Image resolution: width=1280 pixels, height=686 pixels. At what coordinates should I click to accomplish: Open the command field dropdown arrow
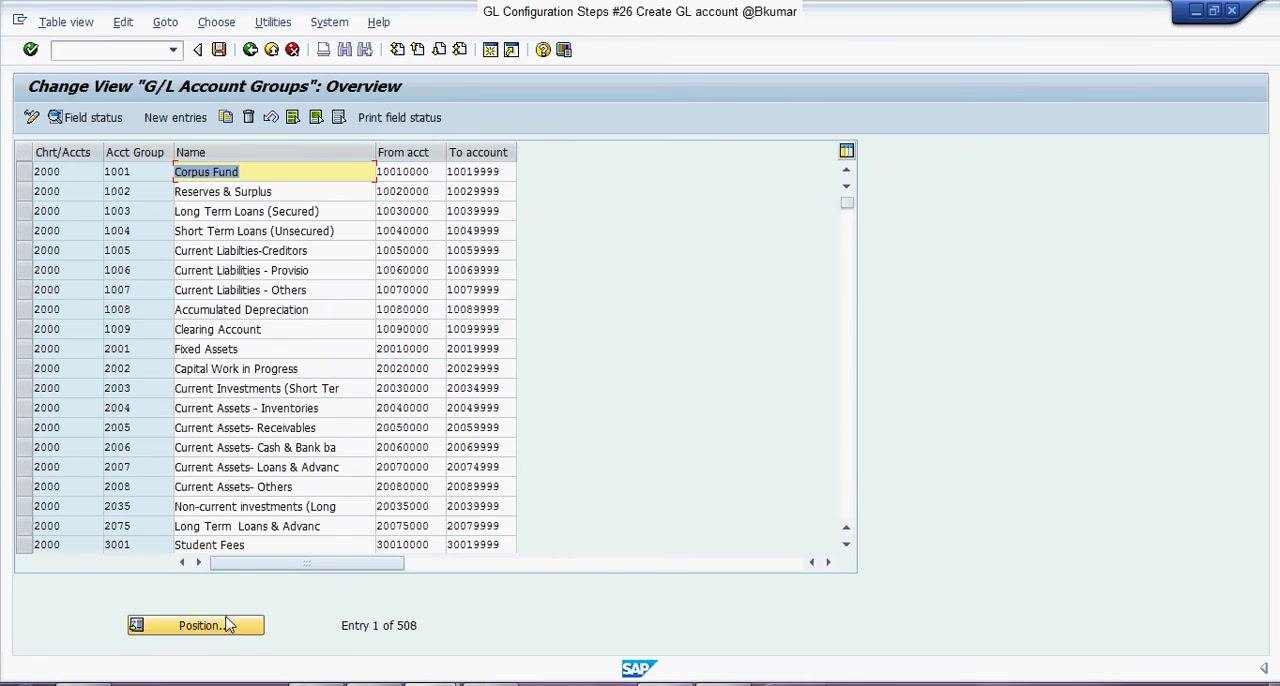[x=173, y=50]
